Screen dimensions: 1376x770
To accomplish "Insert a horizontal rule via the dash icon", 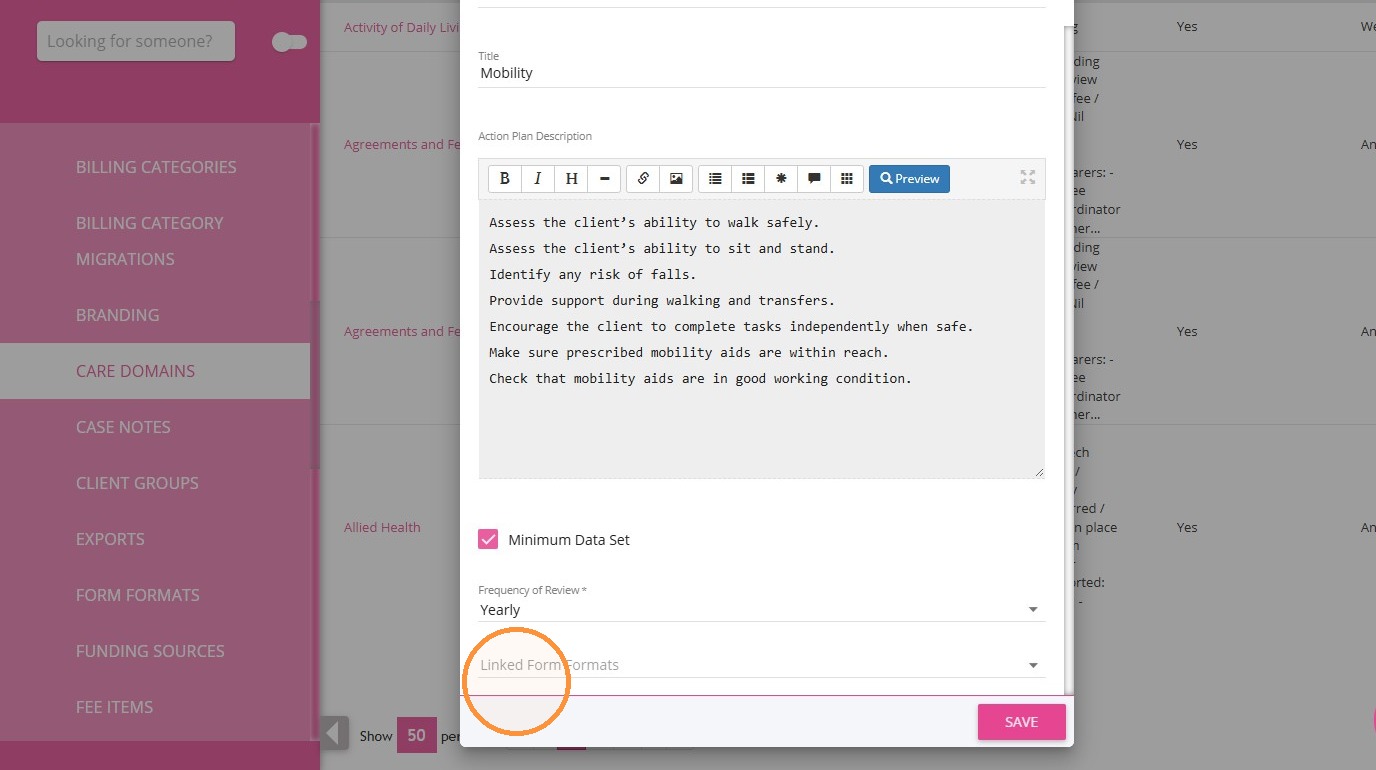I will pyautogui.click(x=604, y=179).
